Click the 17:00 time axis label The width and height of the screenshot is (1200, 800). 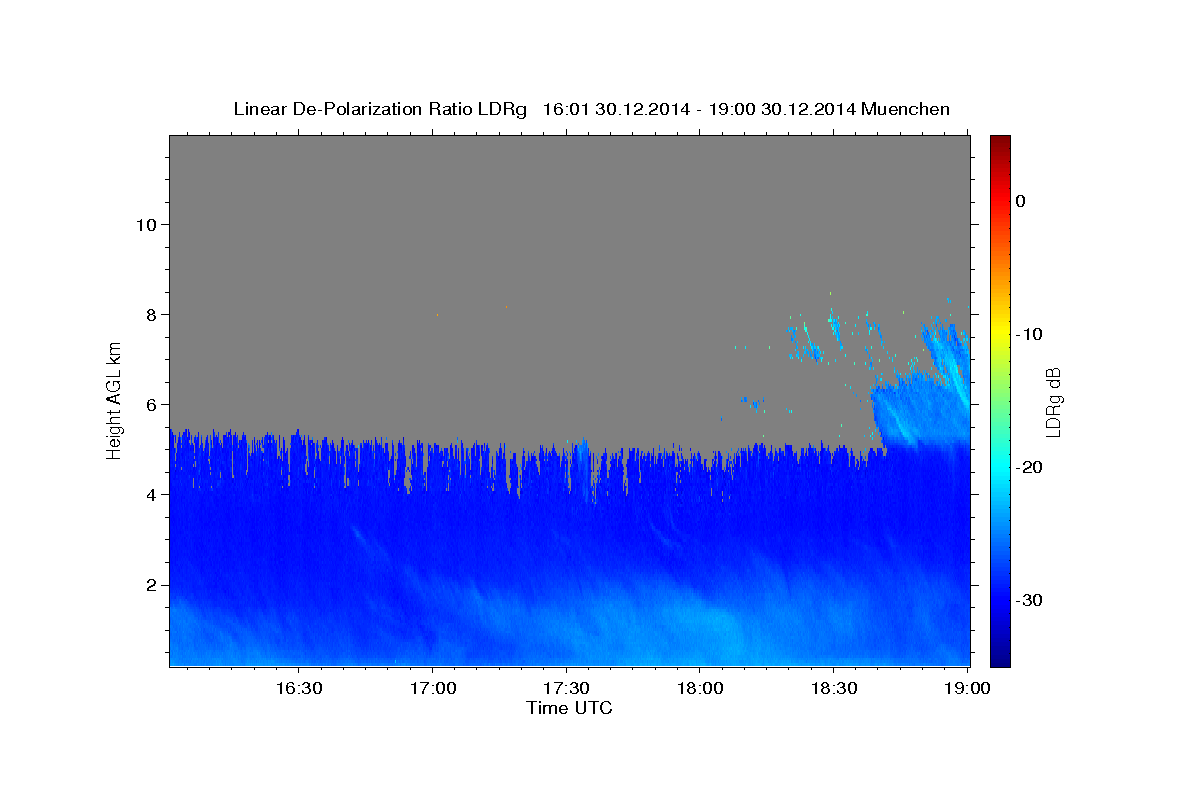click(432, 688)
